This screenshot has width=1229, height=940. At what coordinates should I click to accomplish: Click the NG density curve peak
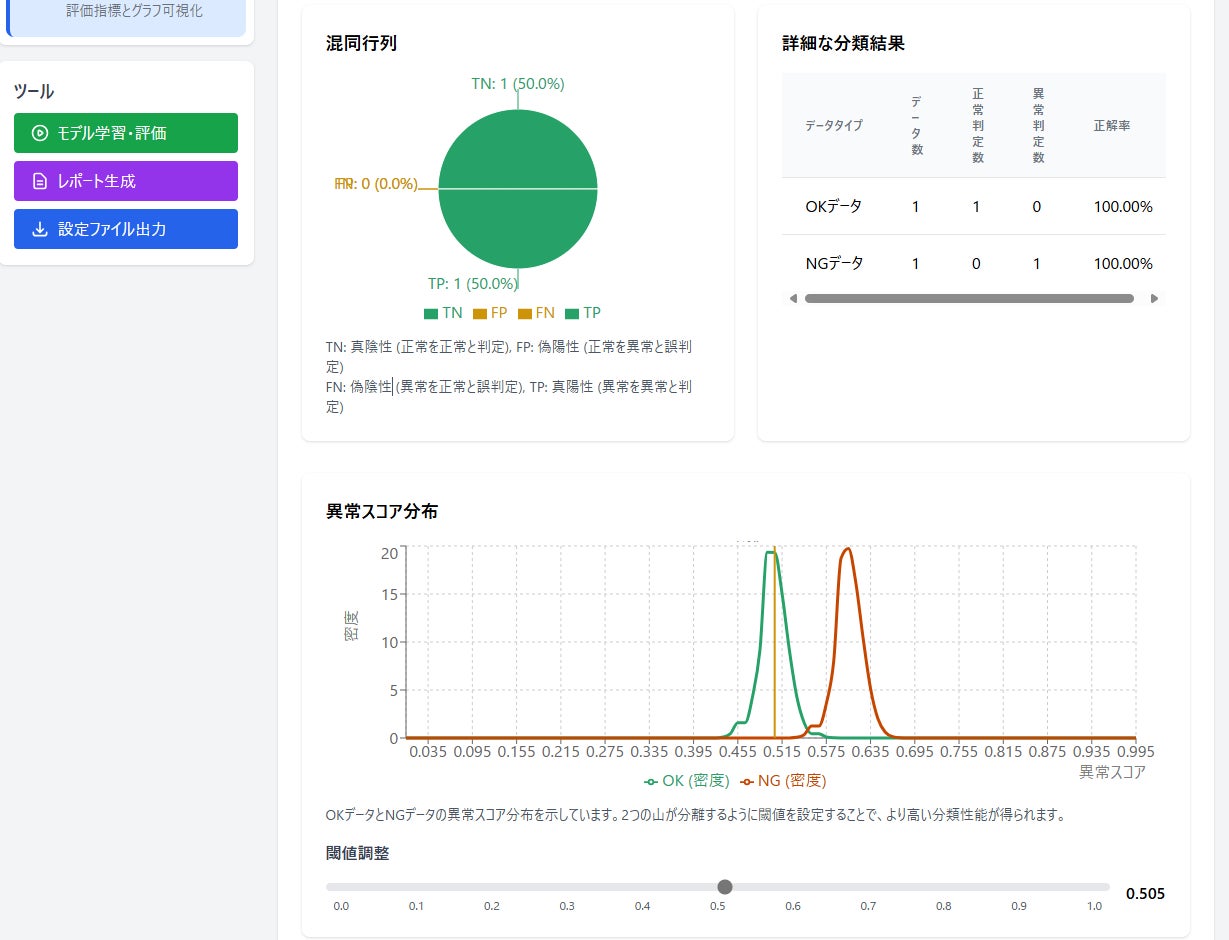[847, 549]
